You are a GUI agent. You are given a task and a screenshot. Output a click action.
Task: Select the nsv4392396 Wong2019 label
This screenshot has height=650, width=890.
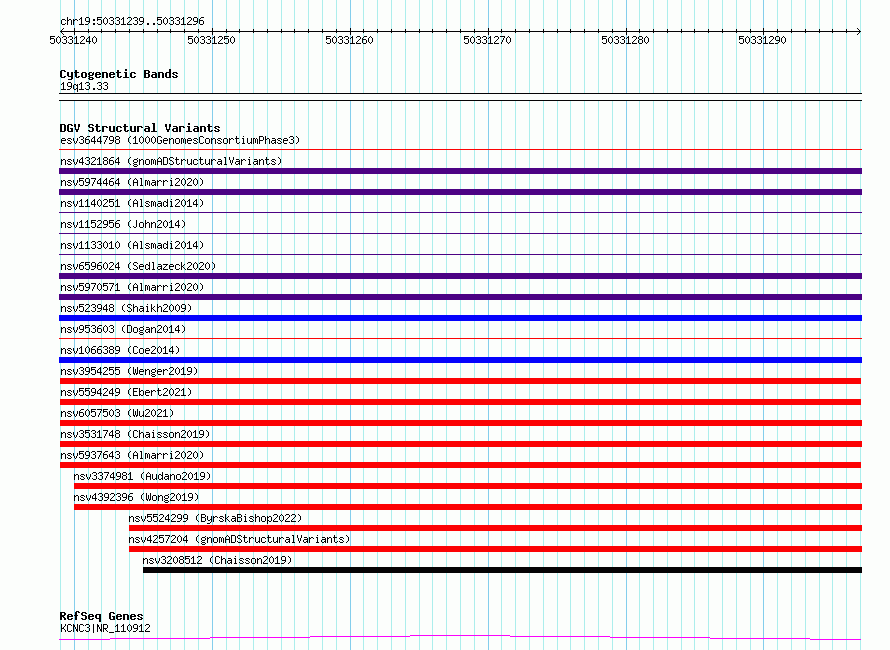136,497
